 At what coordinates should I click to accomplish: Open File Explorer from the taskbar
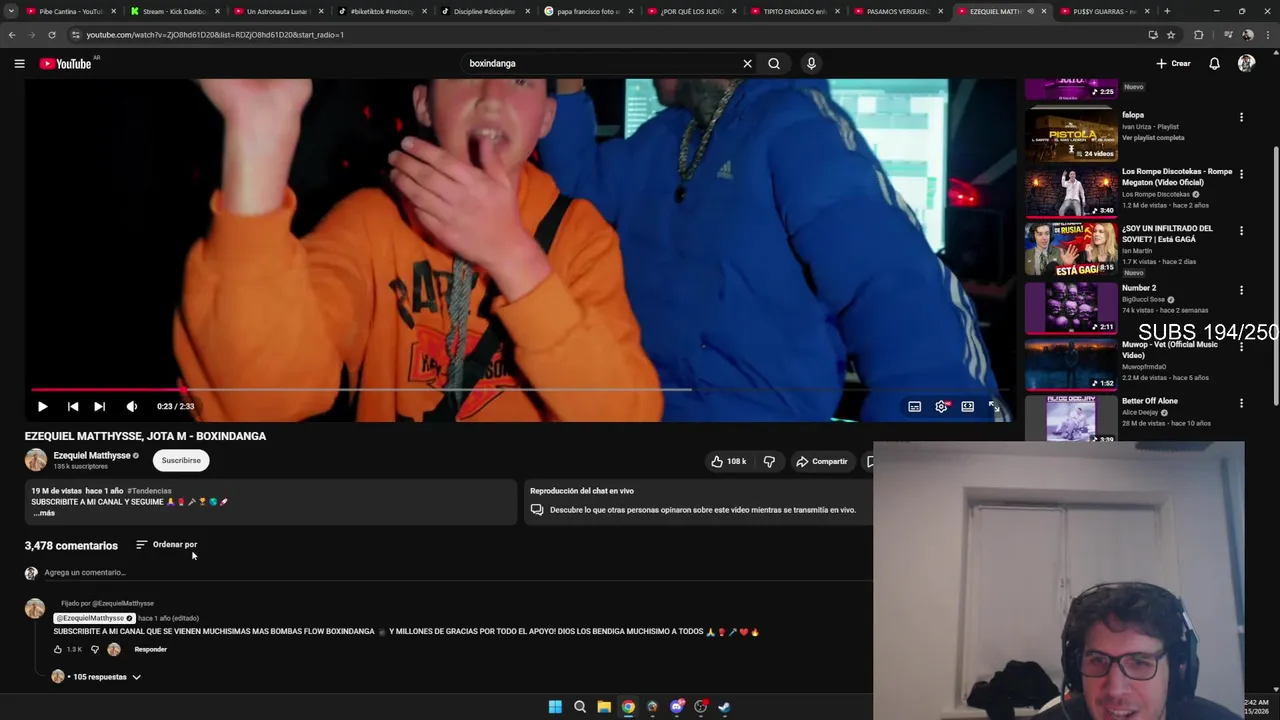[604, 707]
